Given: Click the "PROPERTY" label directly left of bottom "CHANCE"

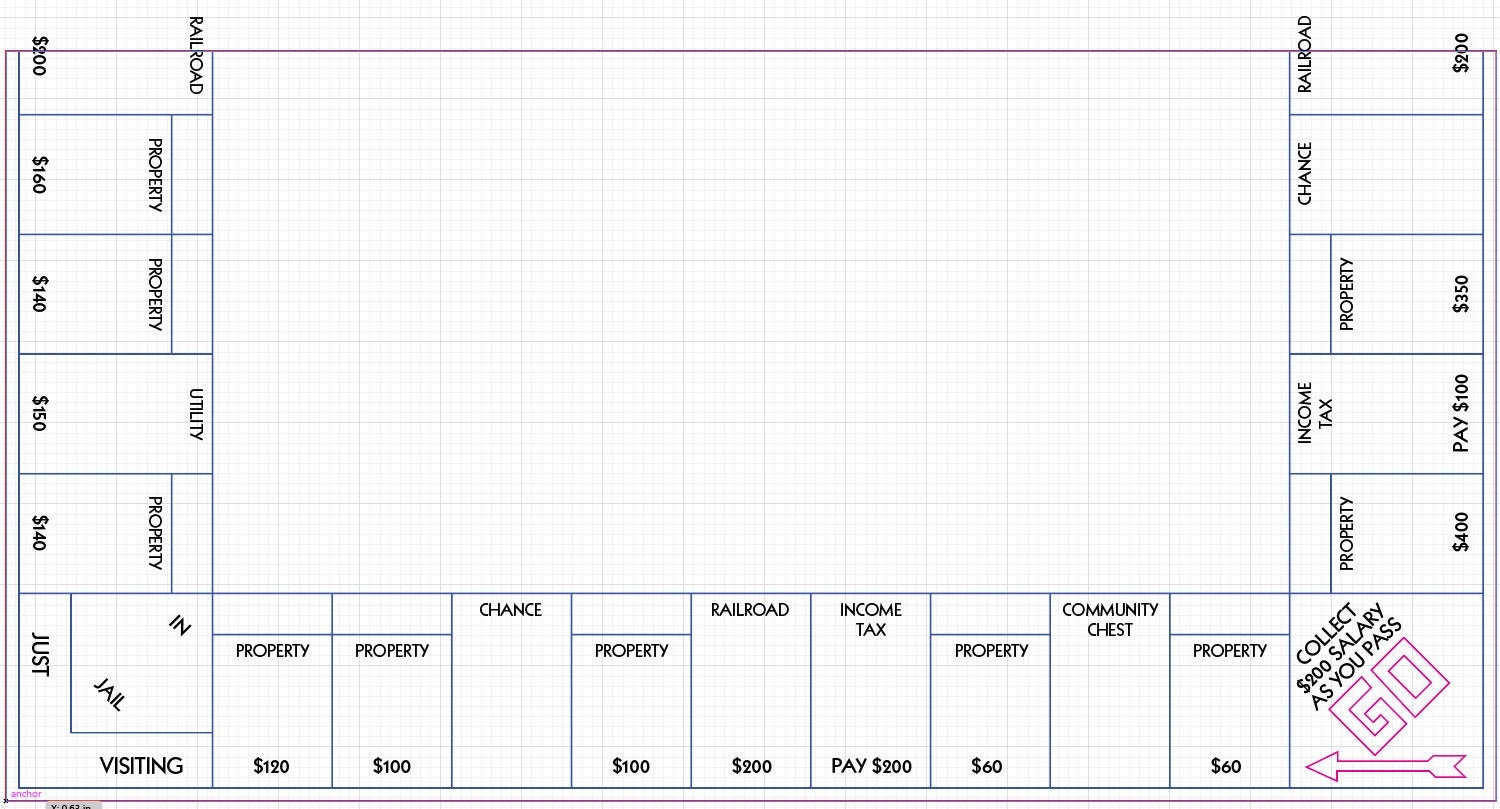Looking at the screenshot, I should pyautogui.click(x=392, y=651).
